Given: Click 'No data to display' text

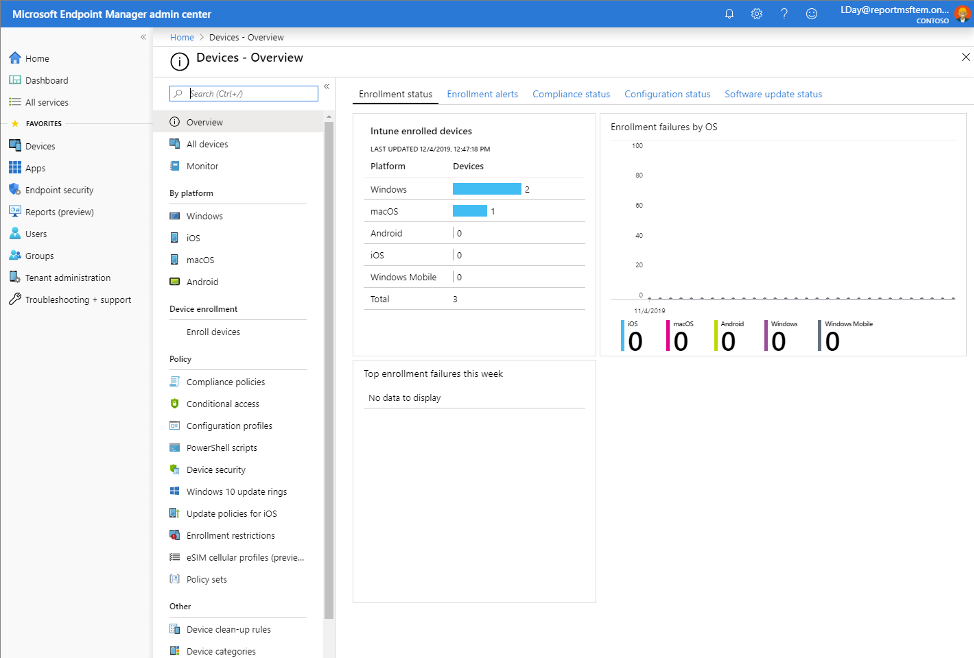Looking at the screenshot, I should coord(404,398).
